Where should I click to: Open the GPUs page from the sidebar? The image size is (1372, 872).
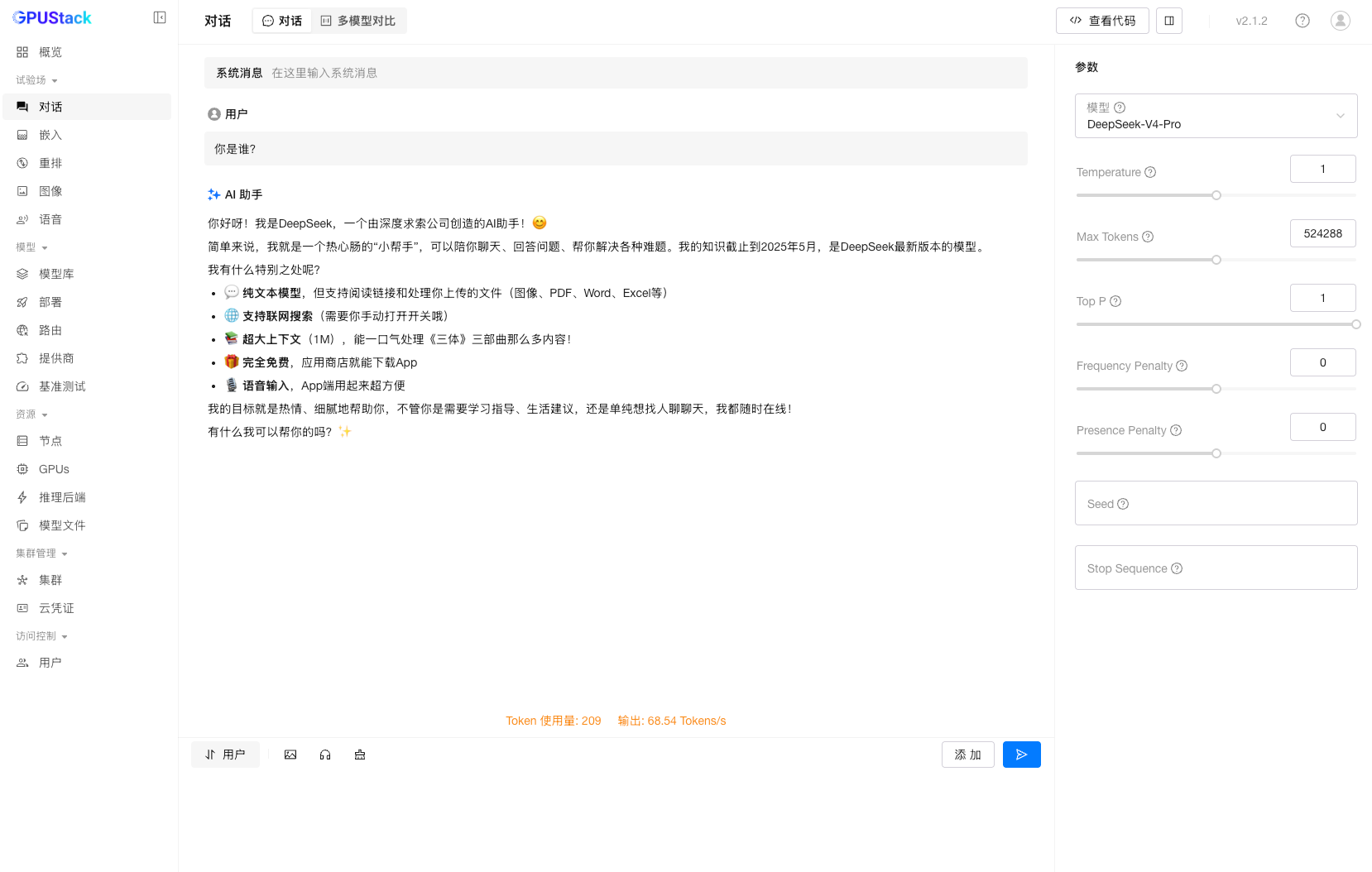[x=52, y=469]
